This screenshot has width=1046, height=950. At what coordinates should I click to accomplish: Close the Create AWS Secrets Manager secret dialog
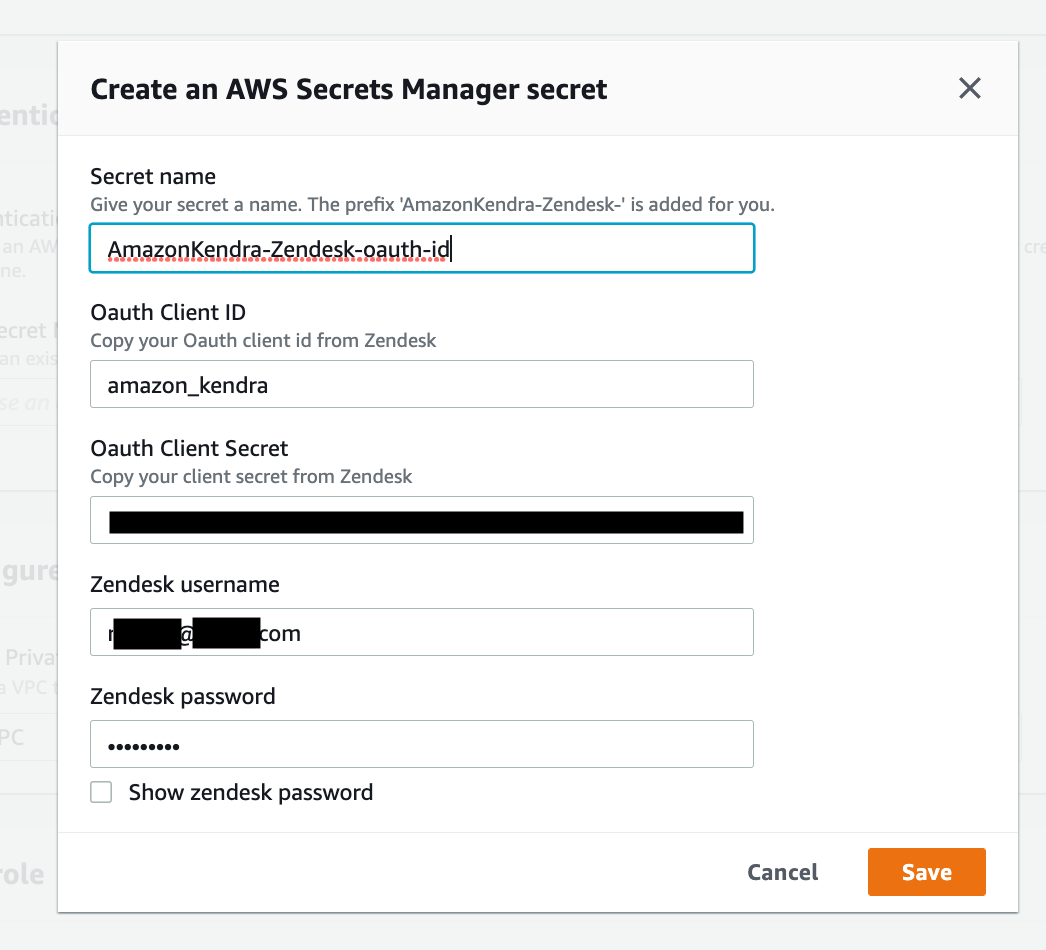click(x=969, y=88)
